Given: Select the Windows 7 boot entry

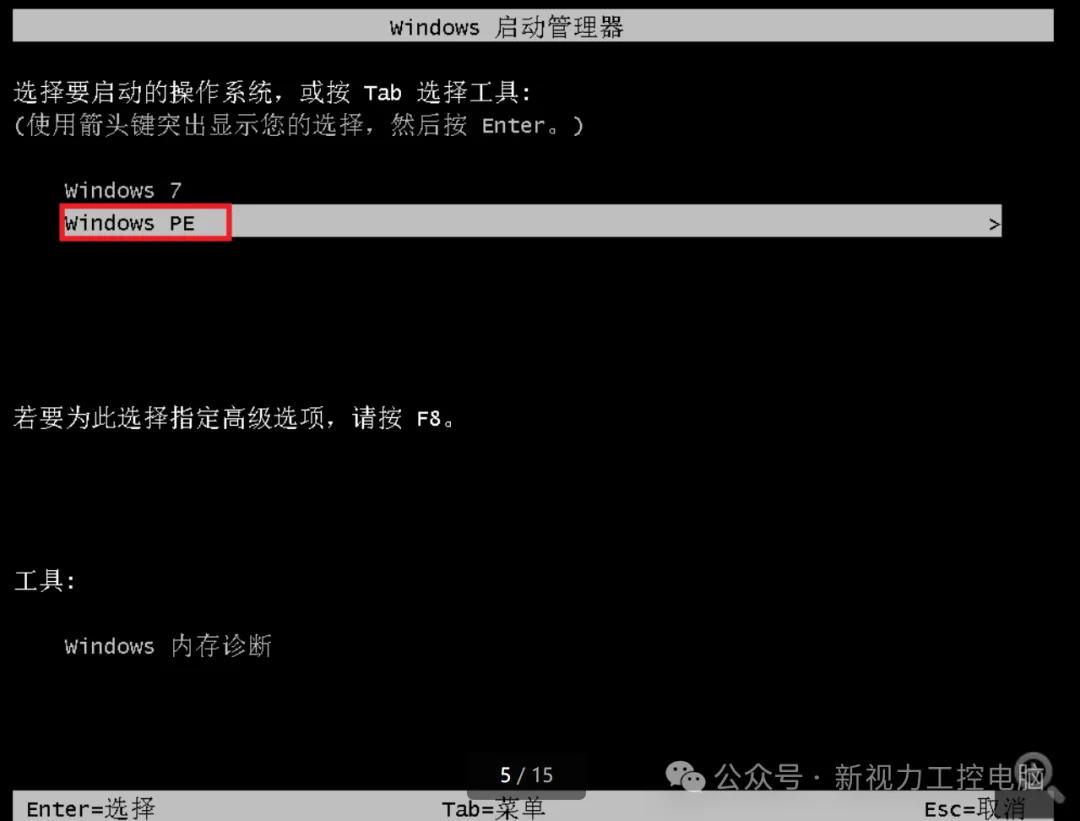Looking at the screenshot, I should click(123, 190).
